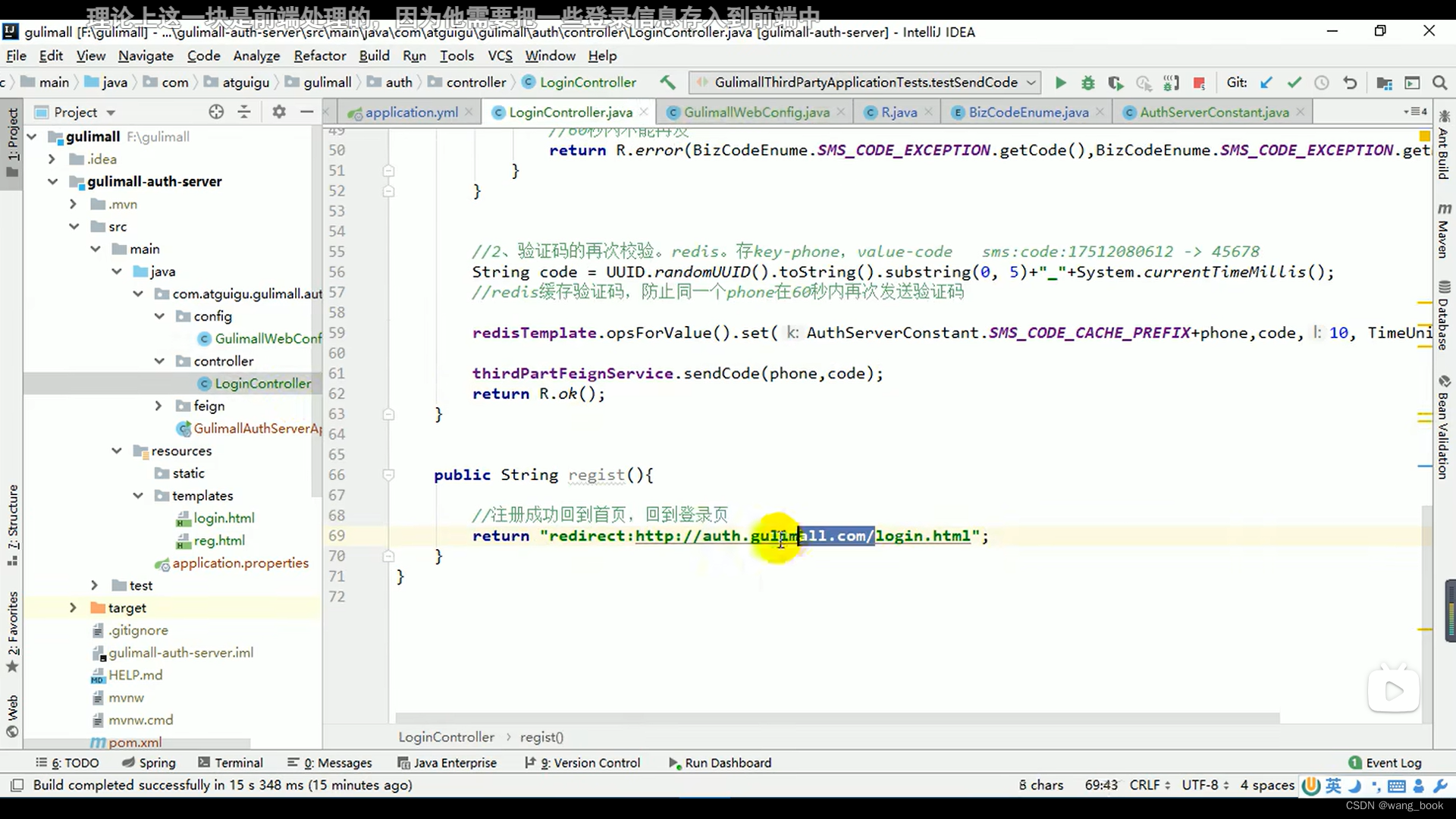This screenshot has width=1456, height=819.
Task: Start debugging with the bug icon
Action: [1088, 83]
